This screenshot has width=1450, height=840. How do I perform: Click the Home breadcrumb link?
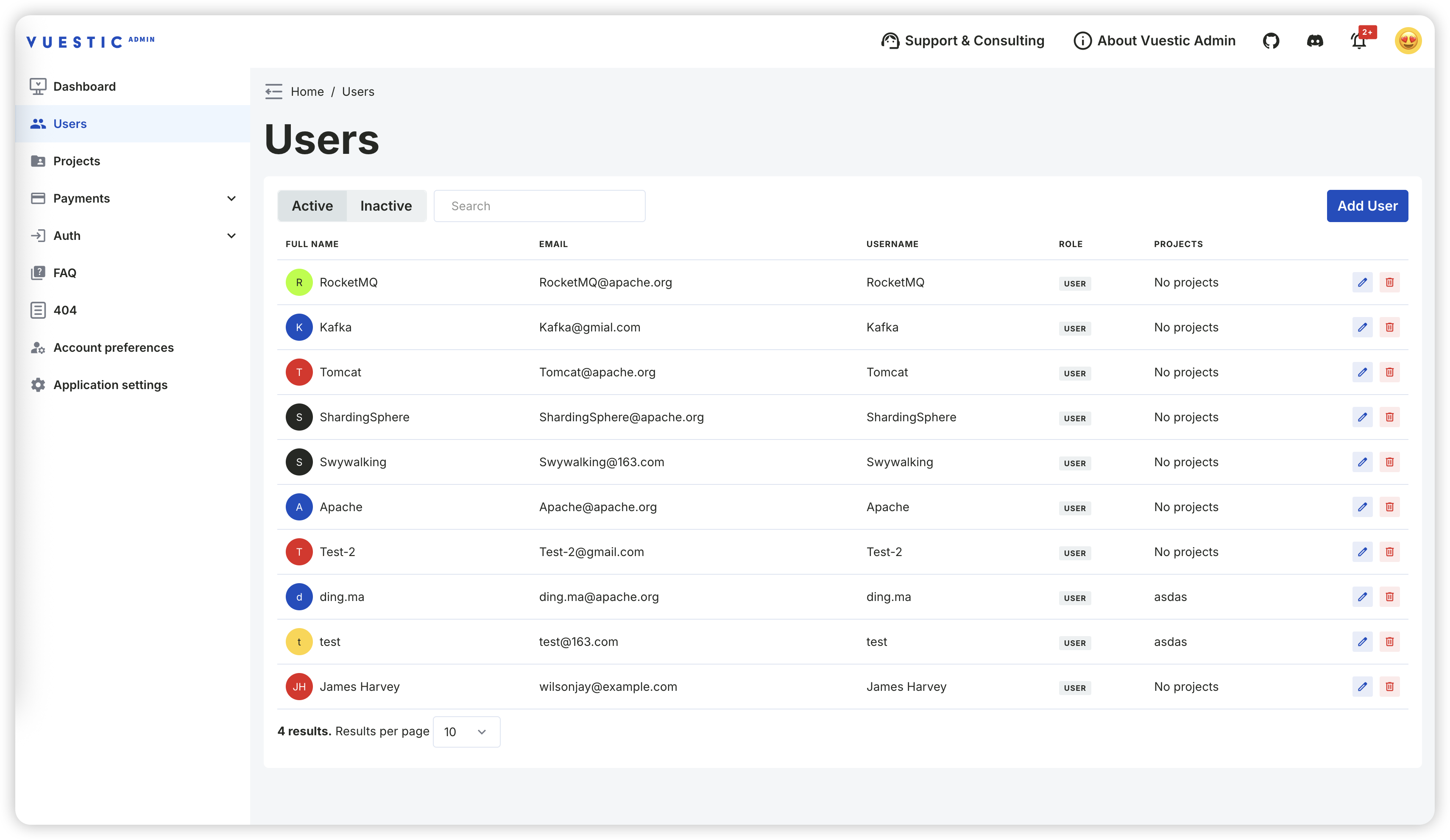(x=307, y=92)
